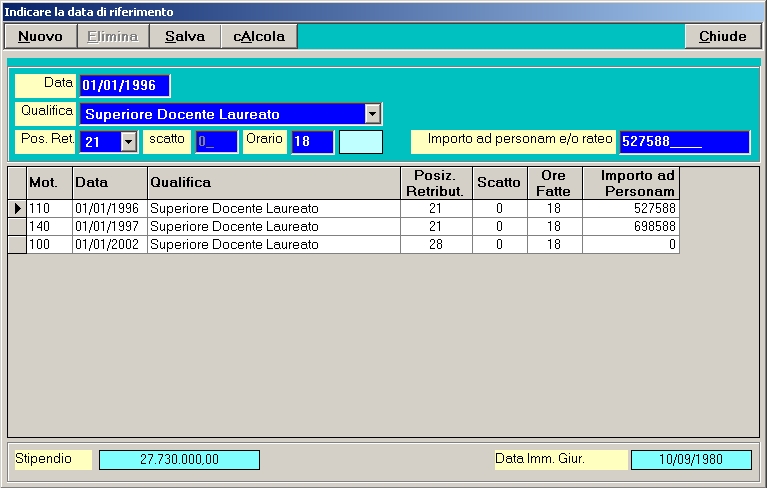Viewport: 767px width, 488px height.
Task: Click Importo cell 698588
Action: [631, 226]
